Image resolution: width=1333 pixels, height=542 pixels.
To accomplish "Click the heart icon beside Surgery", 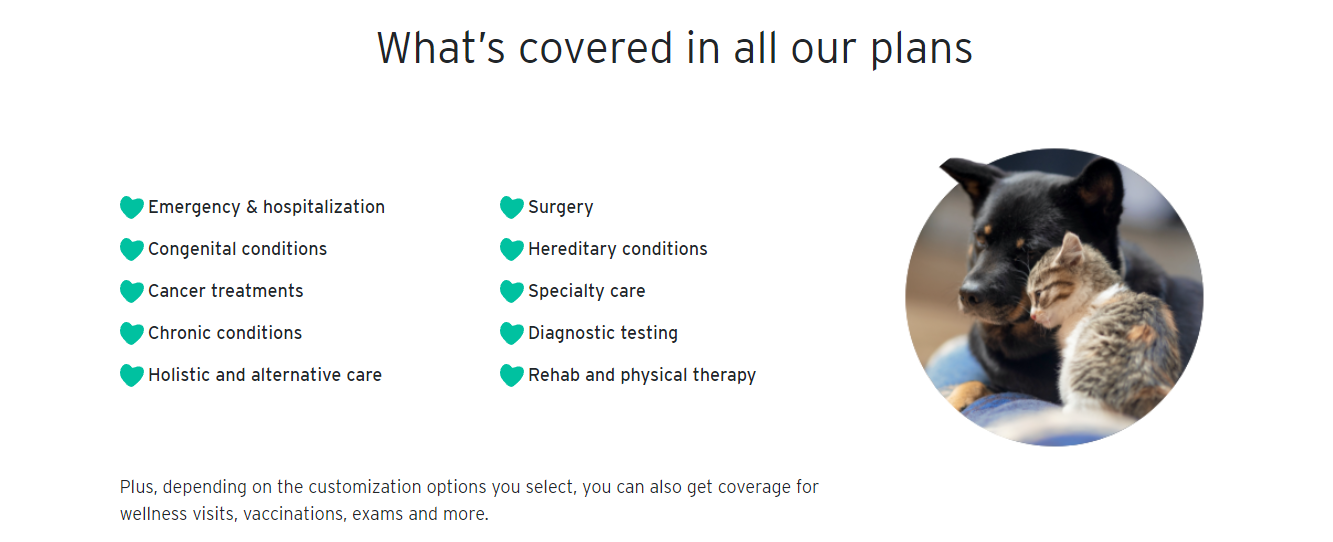I will [x=512, y=207].
